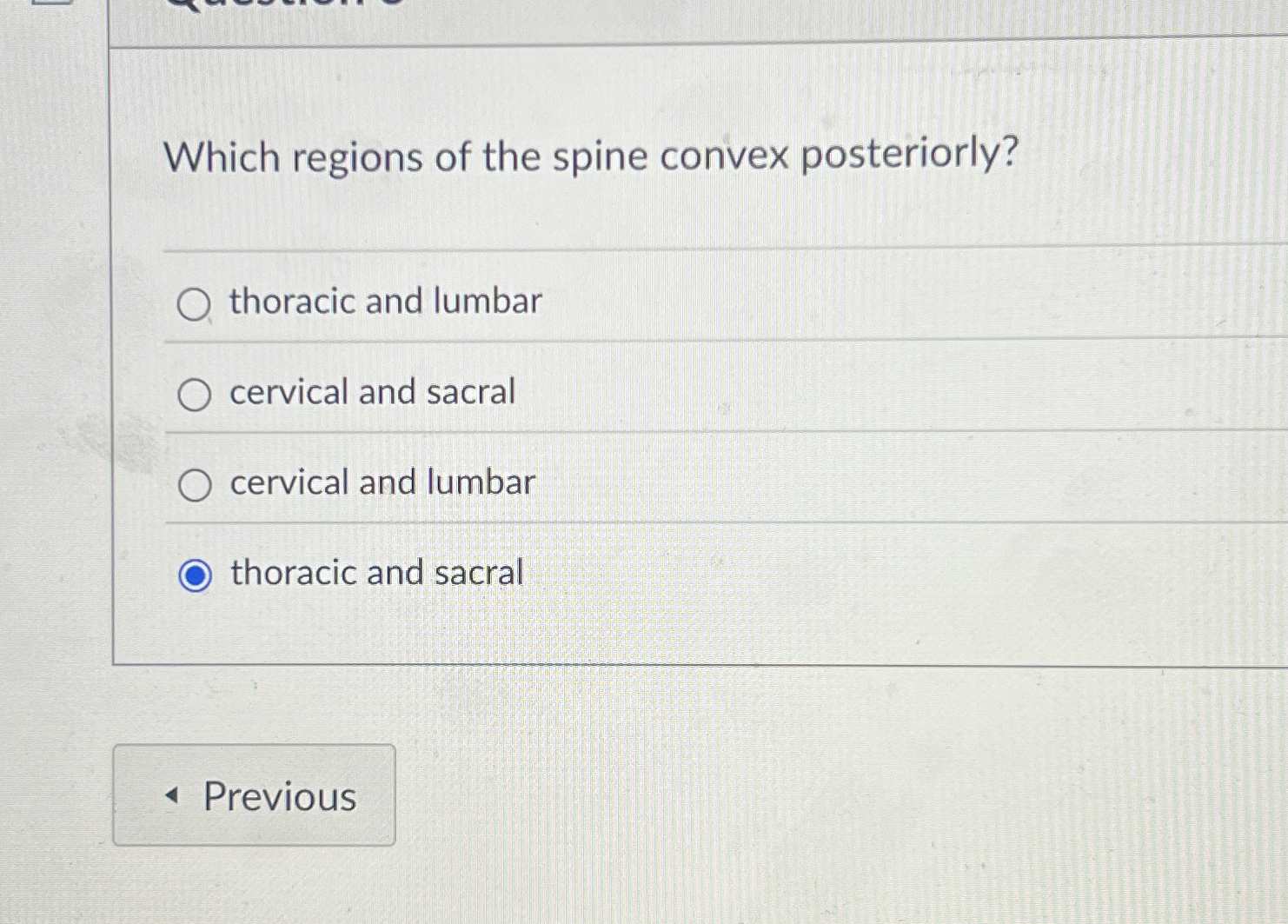Click the 'cervical and sacral' answer text
The image size is (1288, 924).
click(x=370, y=392)
